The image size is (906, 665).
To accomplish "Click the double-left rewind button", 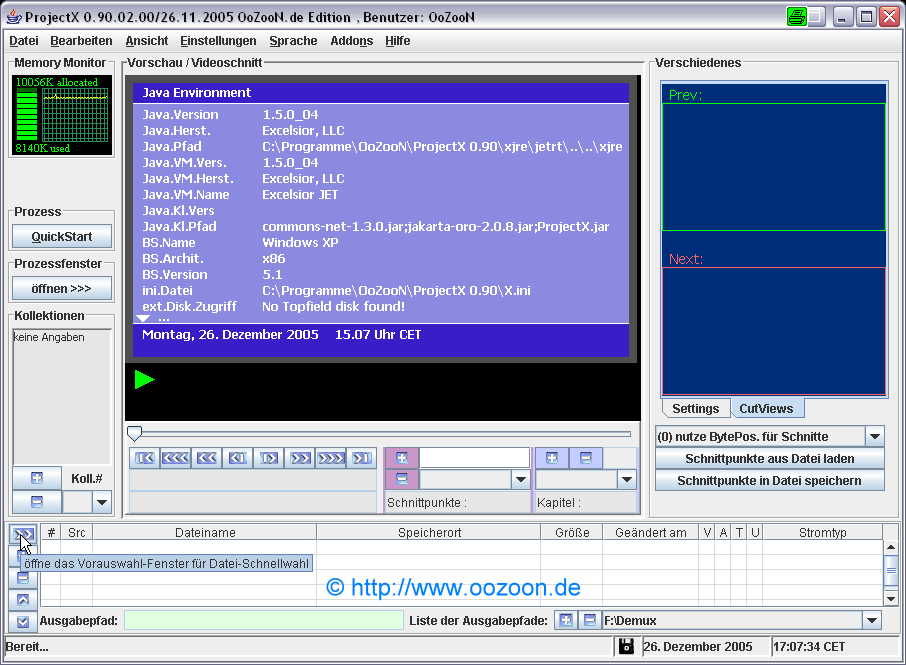I will pos(207,458).
